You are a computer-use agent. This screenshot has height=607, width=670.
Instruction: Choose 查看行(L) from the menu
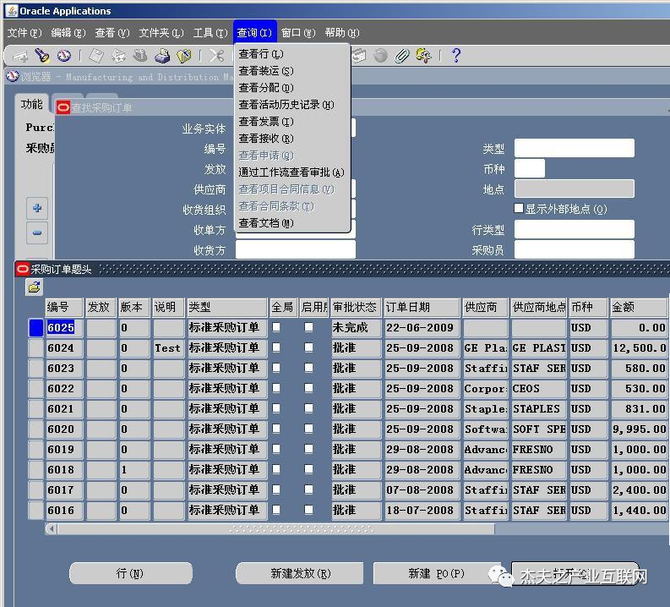(x=292, y=54)
